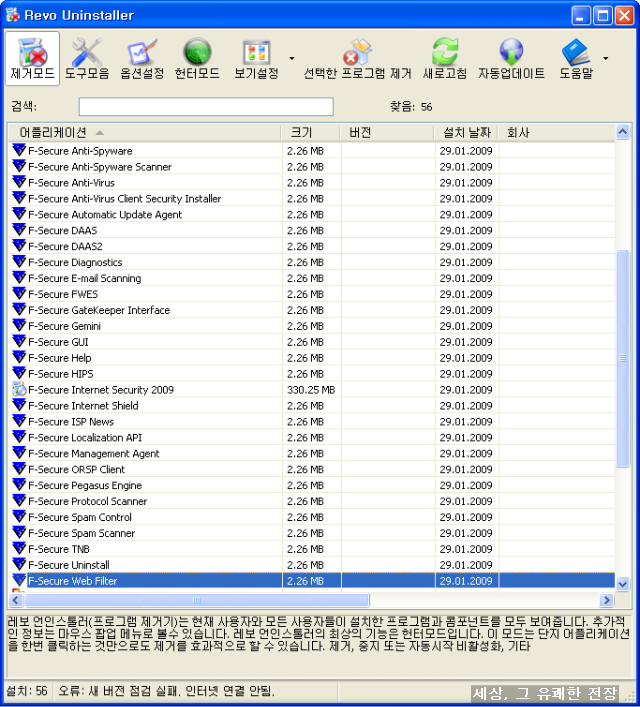This screenshot has width=640, height=707.
Task: Click icon for F-Secure Web Filter
Action: click(19, 580)
